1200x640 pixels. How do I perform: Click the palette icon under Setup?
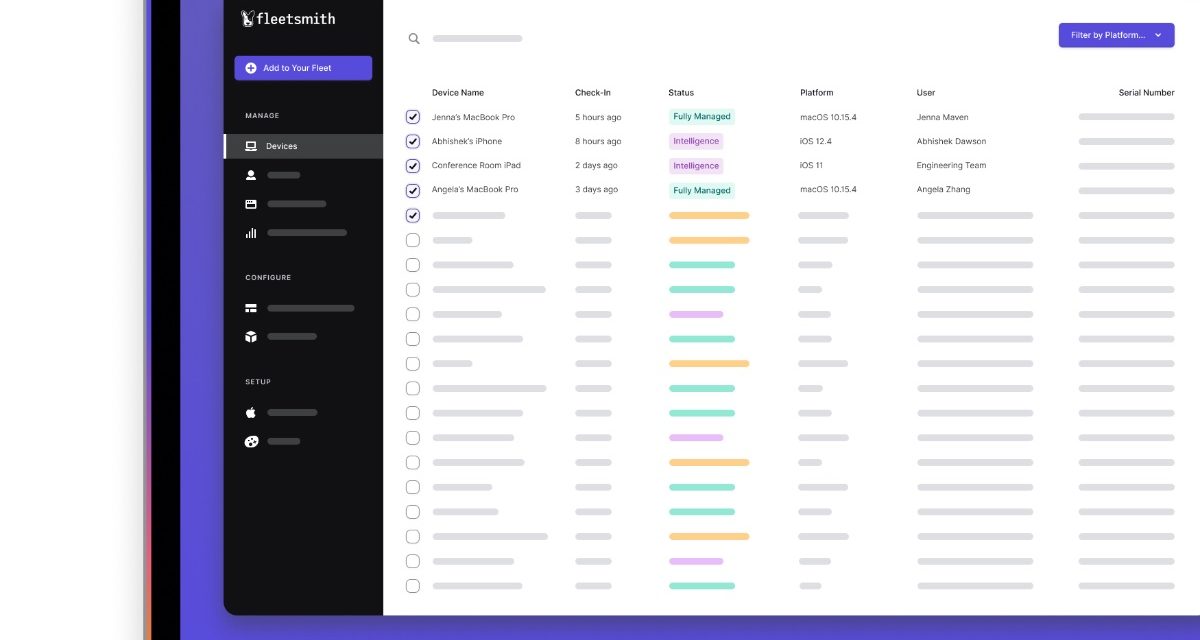pyautogui.click(x=251, y=441)
